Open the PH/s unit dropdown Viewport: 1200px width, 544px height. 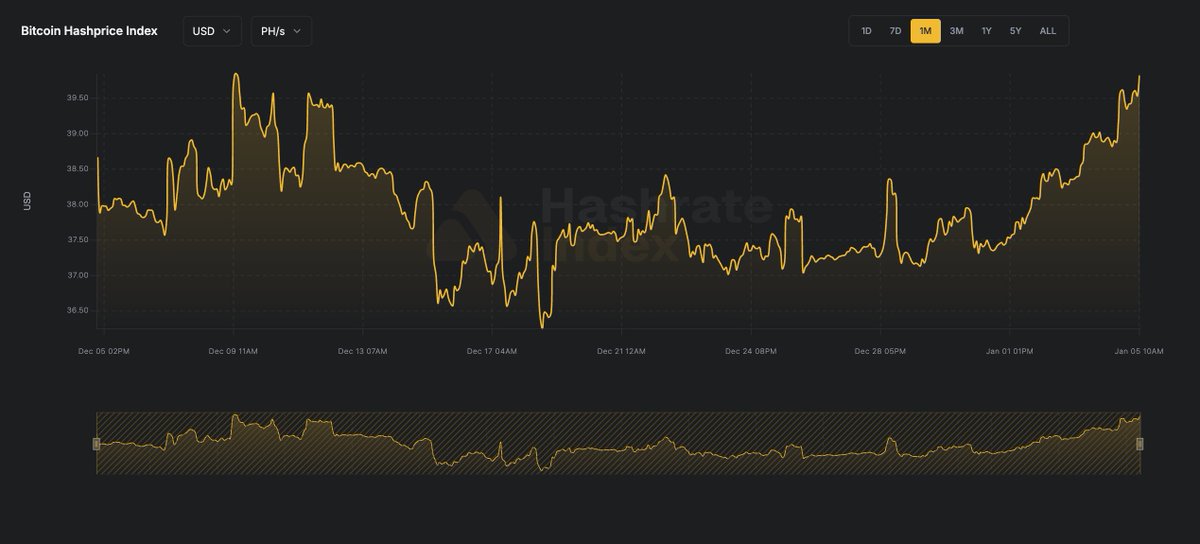pyautogui.click(x=281, y=31)
